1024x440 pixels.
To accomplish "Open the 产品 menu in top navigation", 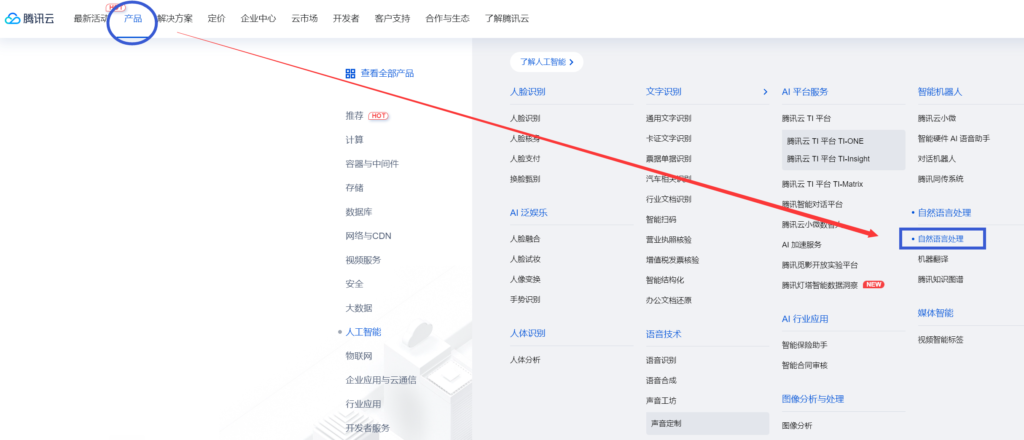I will tap(133, 18).
